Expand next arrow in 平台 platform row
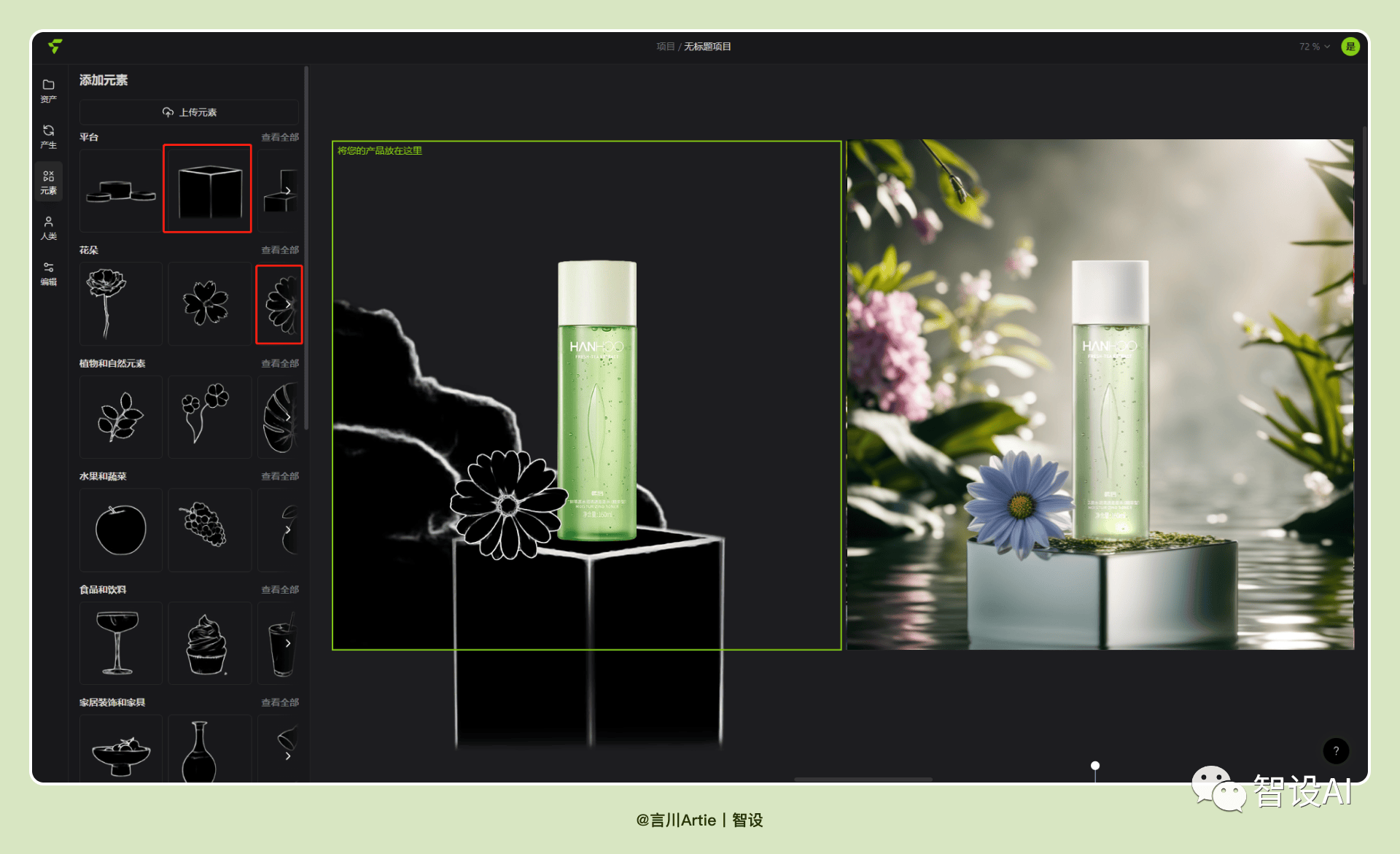Image resolution: width=1400 pixels, height=854 pixels. pyautogui.click(x=288, y=191)
